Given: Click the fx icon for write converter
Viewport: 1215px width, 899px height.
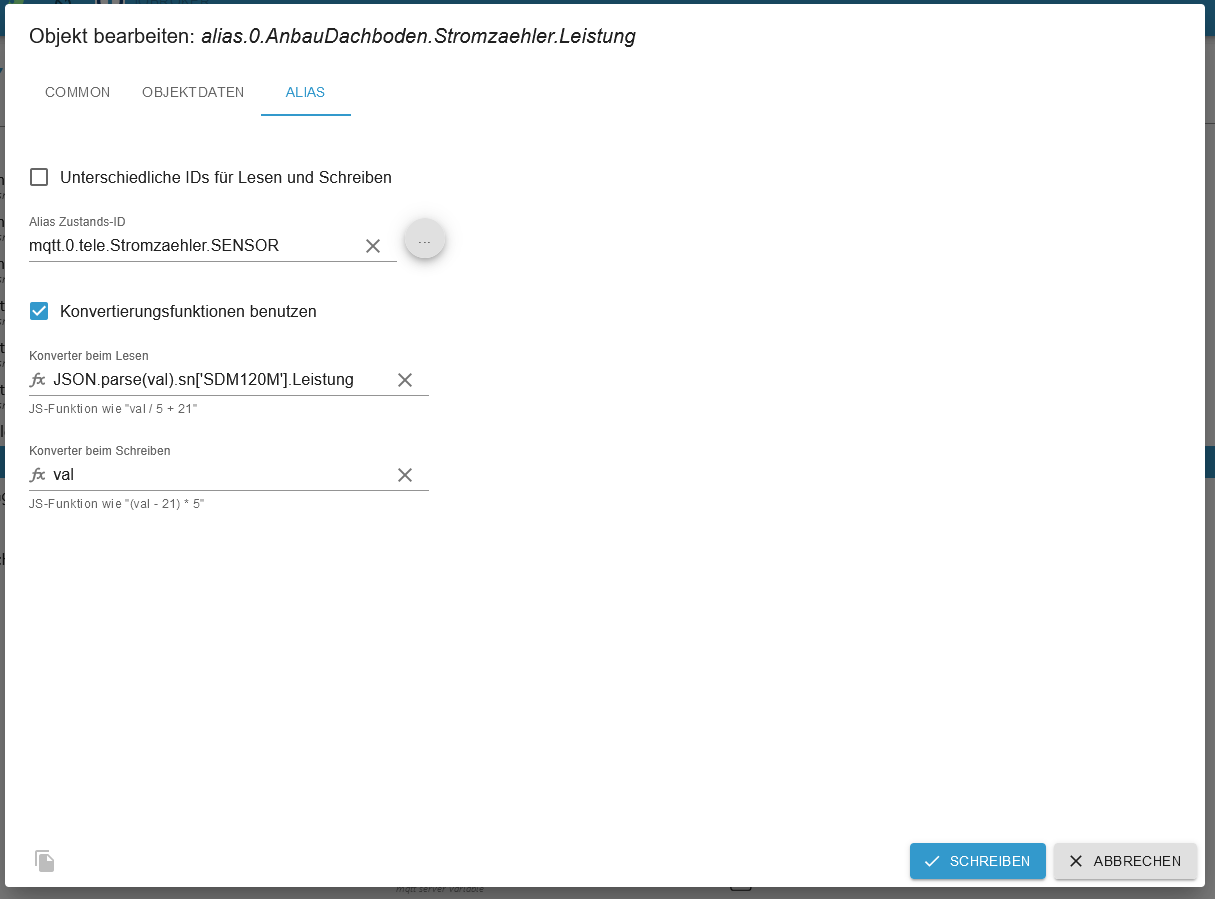Looking at the screenshot, I should tap(38, 475).
